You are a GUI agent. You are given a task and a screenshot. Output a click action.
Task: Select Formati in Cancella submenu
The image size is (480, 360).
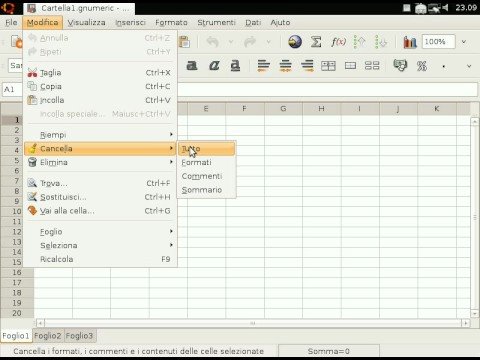pyautogui.click(x=206, y=162)
